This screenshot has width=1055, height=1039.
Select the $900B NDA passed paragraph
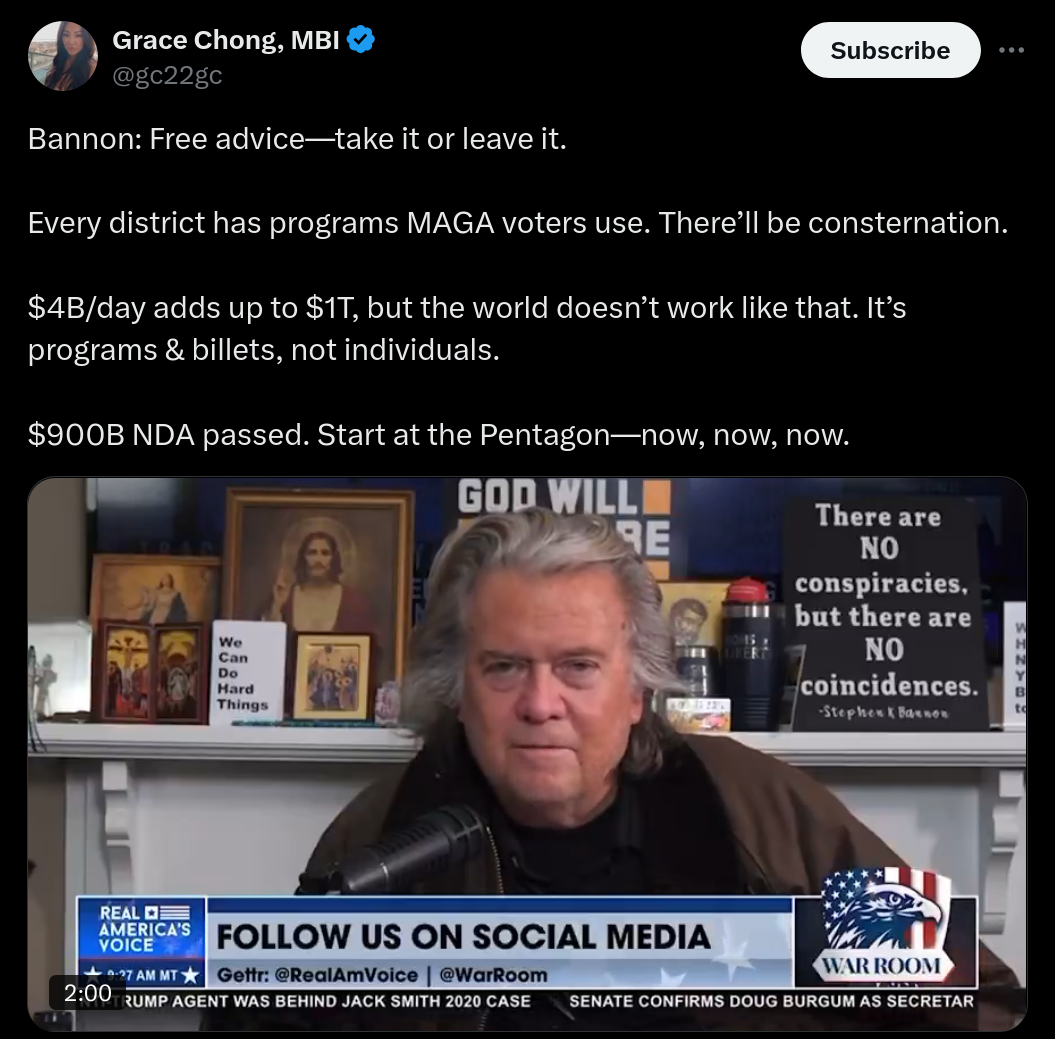click(x=439, y=435)
